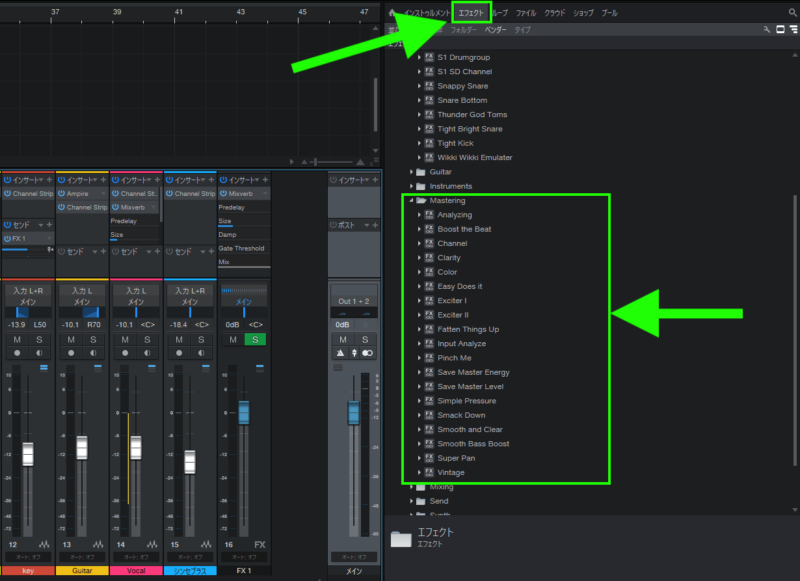Click the Exciter I FX chain icon
The width and height of the screenshot is (800, 581).
click(x=428, y=301)
